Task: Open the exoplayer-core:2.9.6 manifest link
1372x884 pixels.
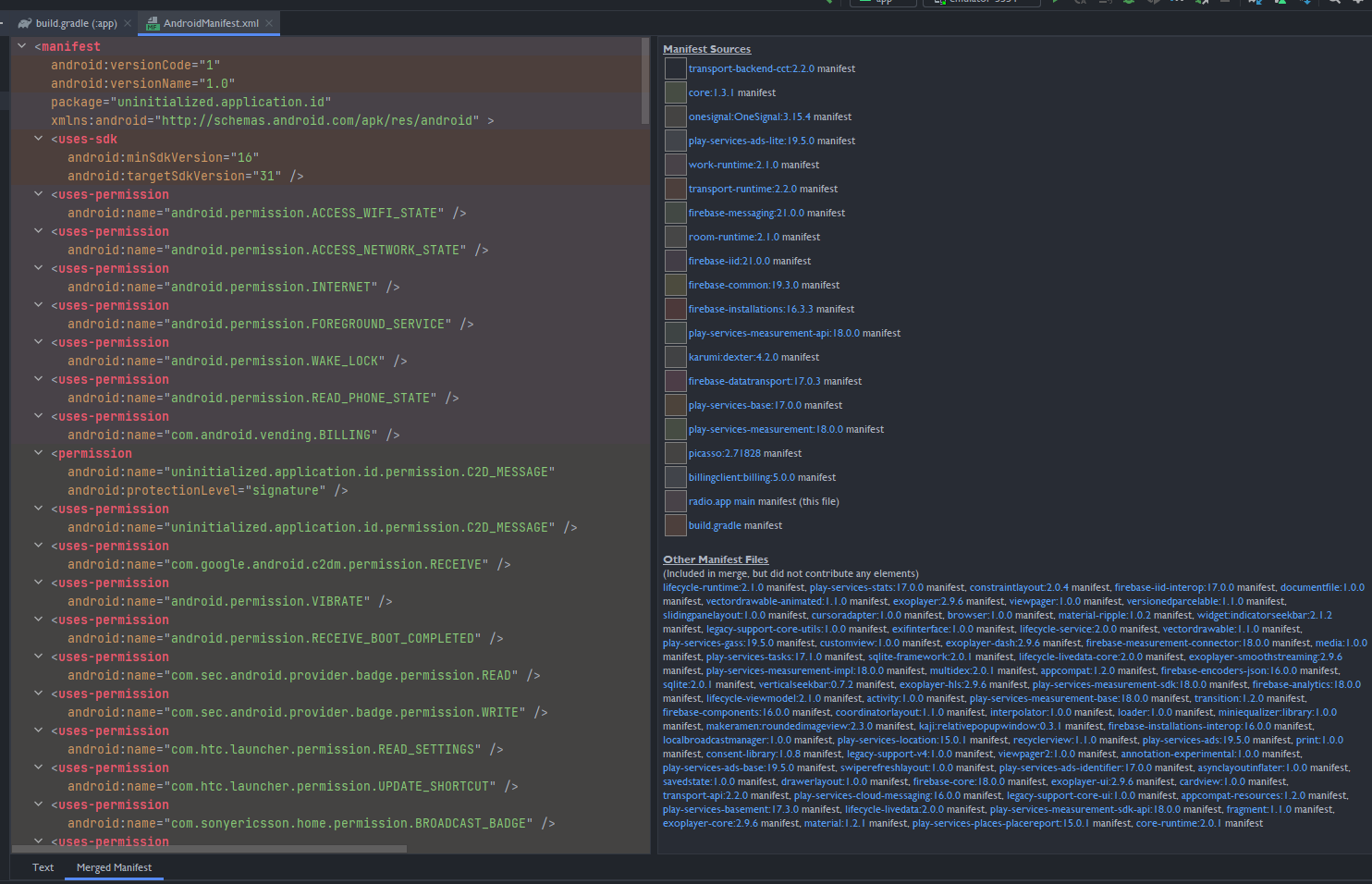Action: pos(710,823)
